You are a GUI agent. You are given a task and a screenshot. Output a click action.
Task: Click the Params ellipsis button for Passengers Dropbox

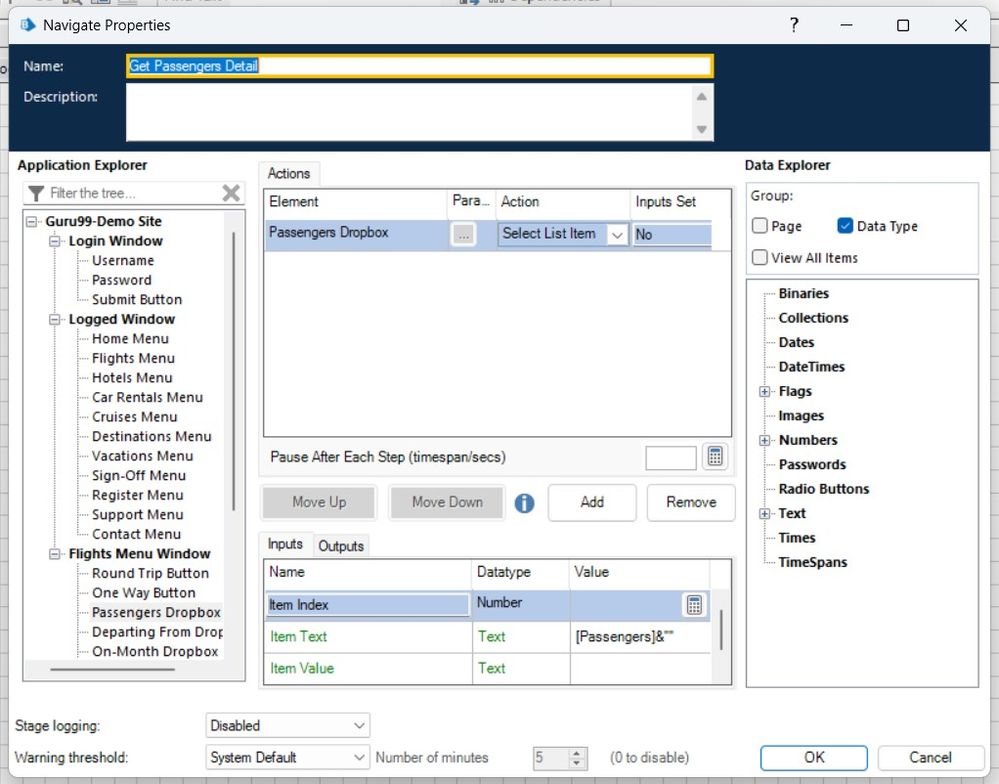(462, 234)
